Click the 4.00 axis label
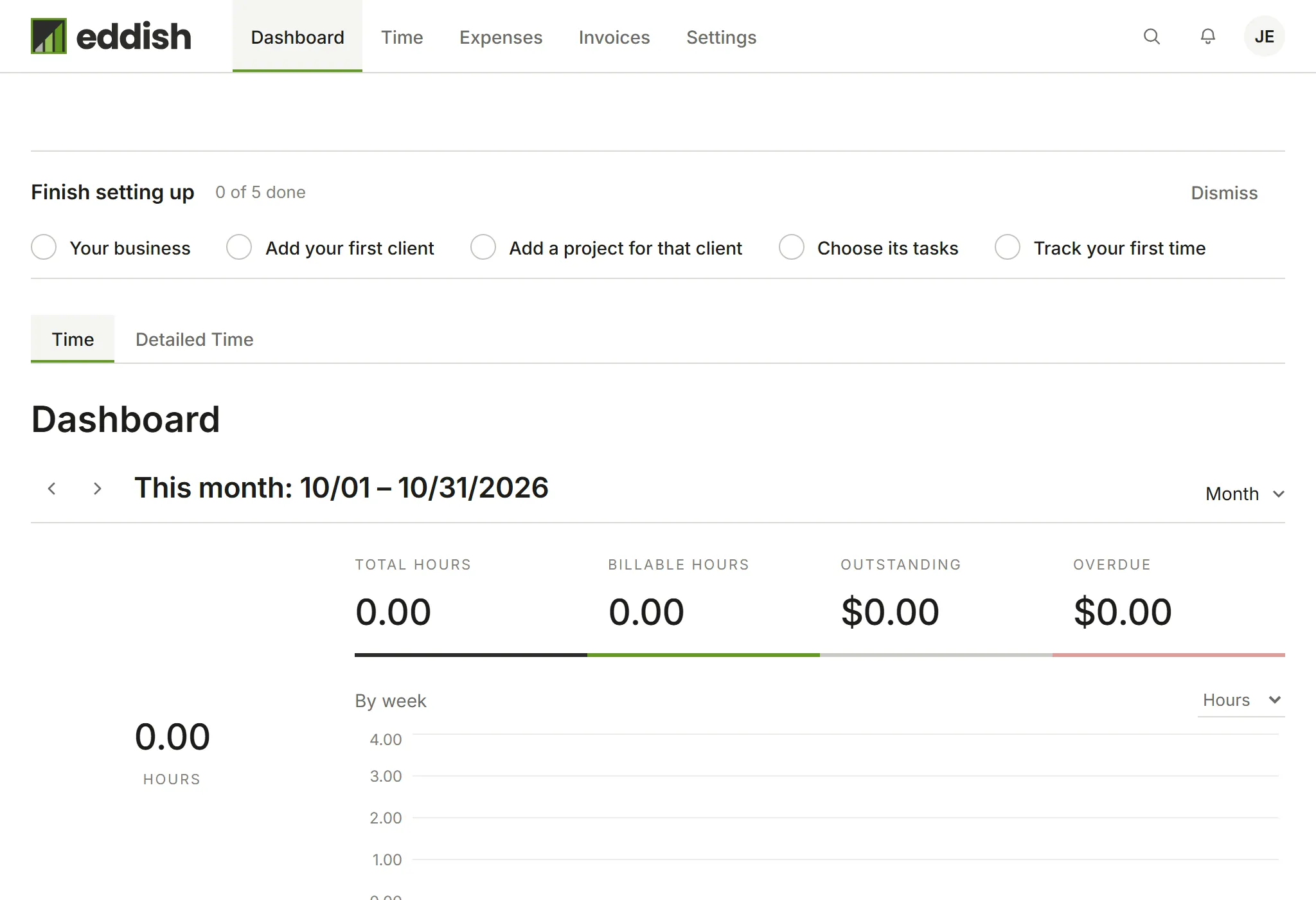 tap(386, 739)
